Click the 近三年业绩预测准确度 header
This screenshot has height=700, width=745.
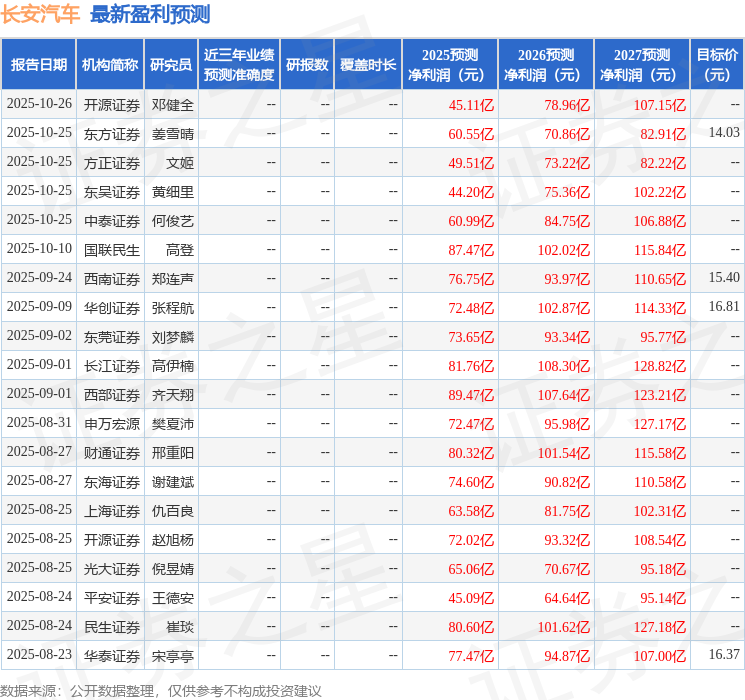click(x=239, y=65)
